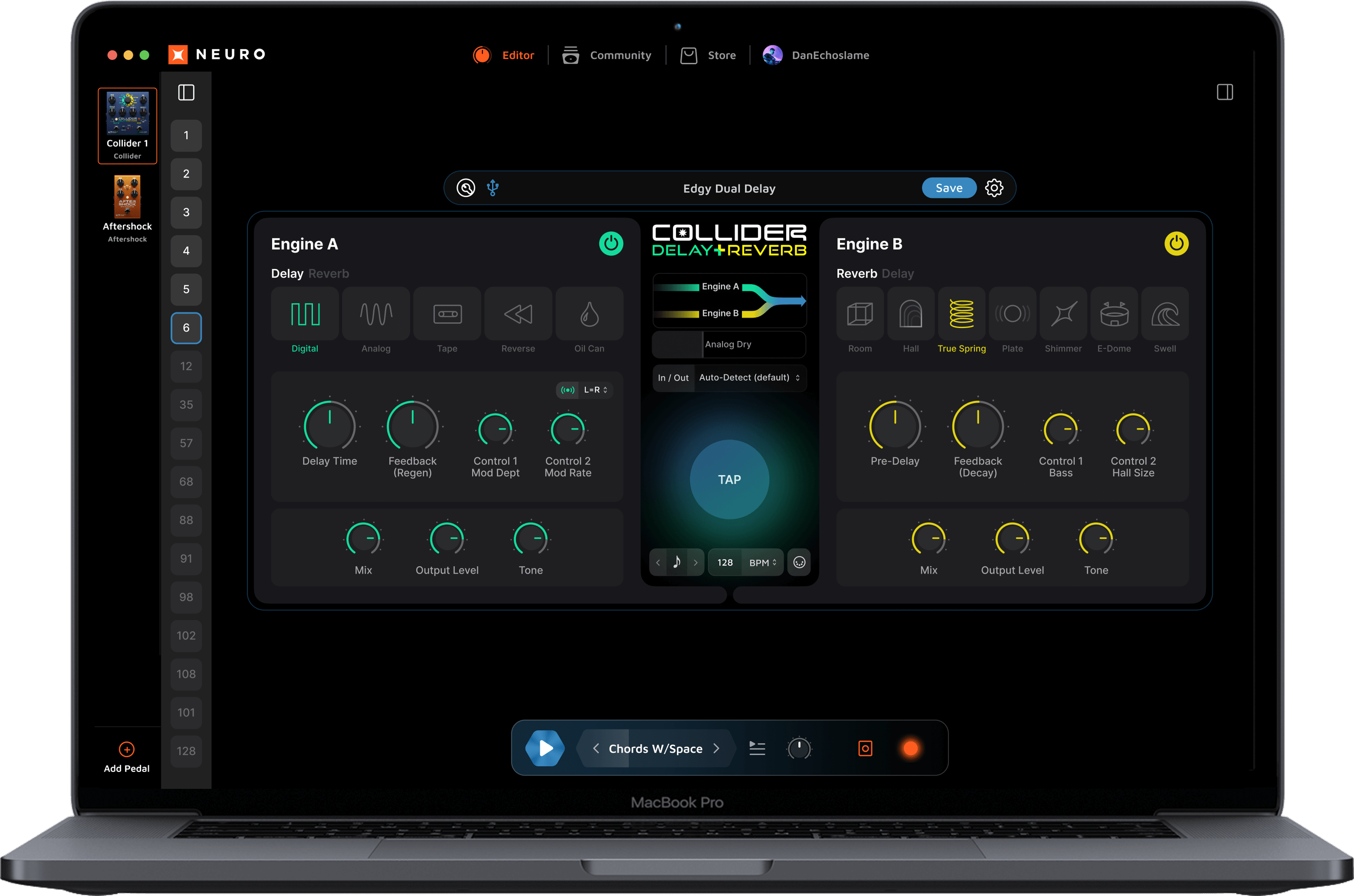Save the Edgy Dual Delay preset
1354x896 pixels.
pos(948,188)
